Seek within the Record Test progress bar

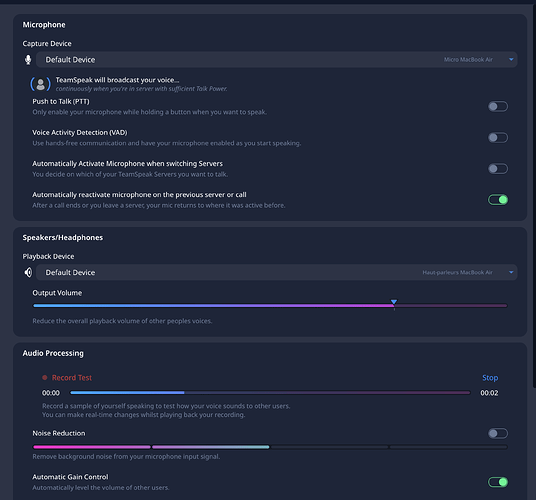(270, 393)
